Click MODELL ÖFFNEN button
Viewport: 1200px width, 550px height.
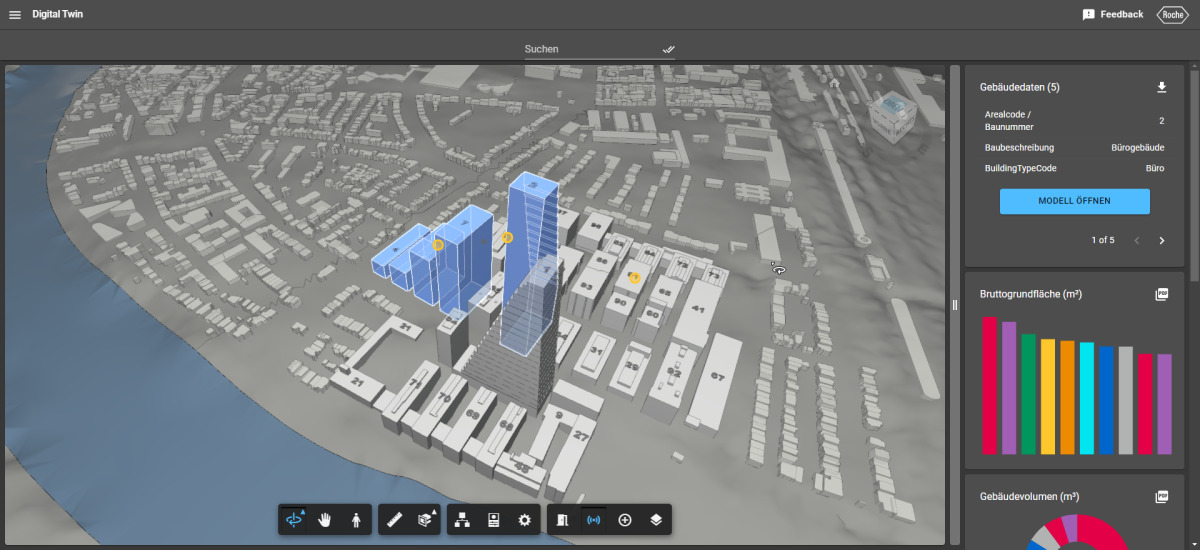[x=1075, y=201]
